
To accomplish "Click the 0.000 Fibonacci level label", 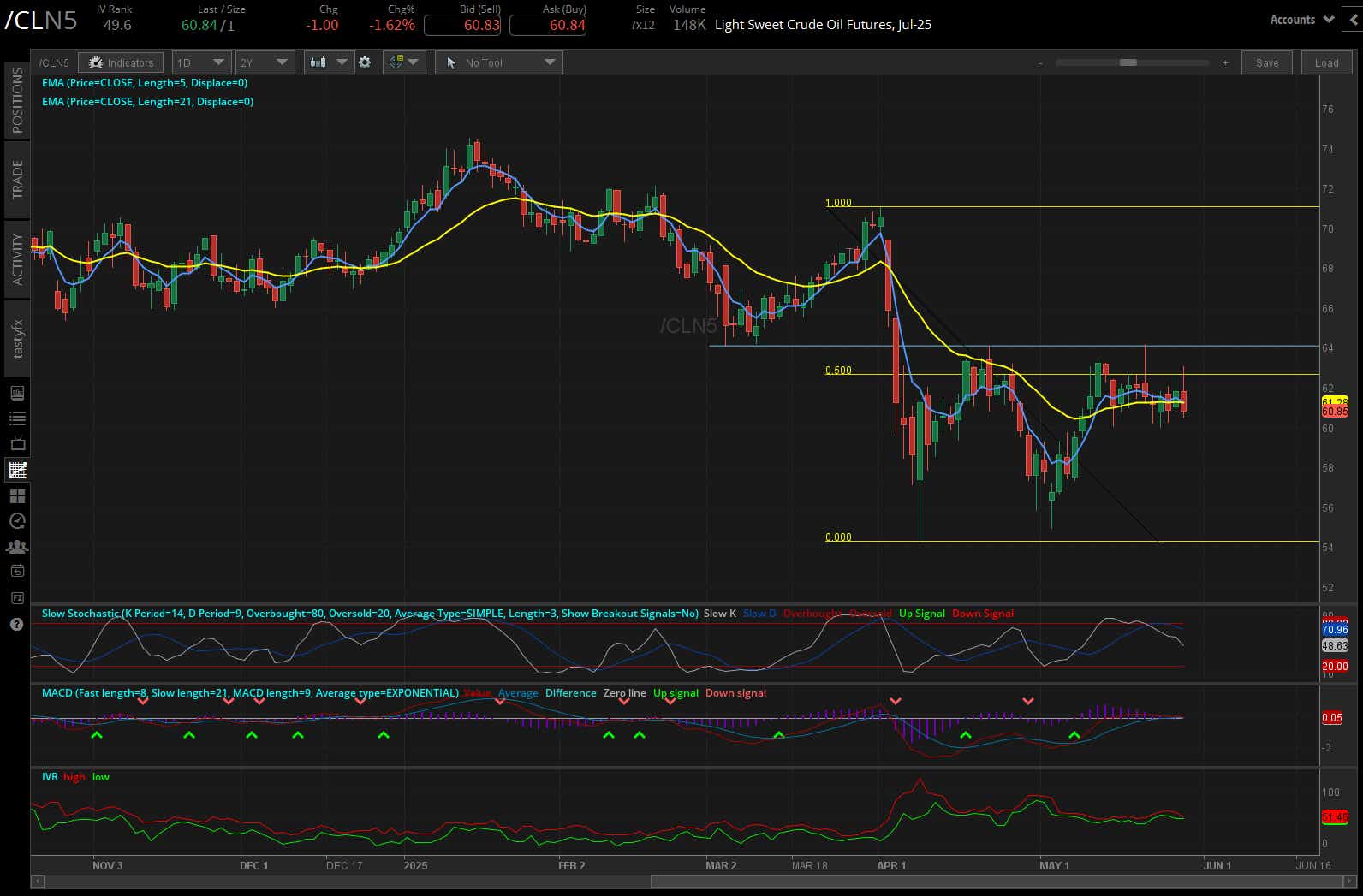I will point(838,537).
